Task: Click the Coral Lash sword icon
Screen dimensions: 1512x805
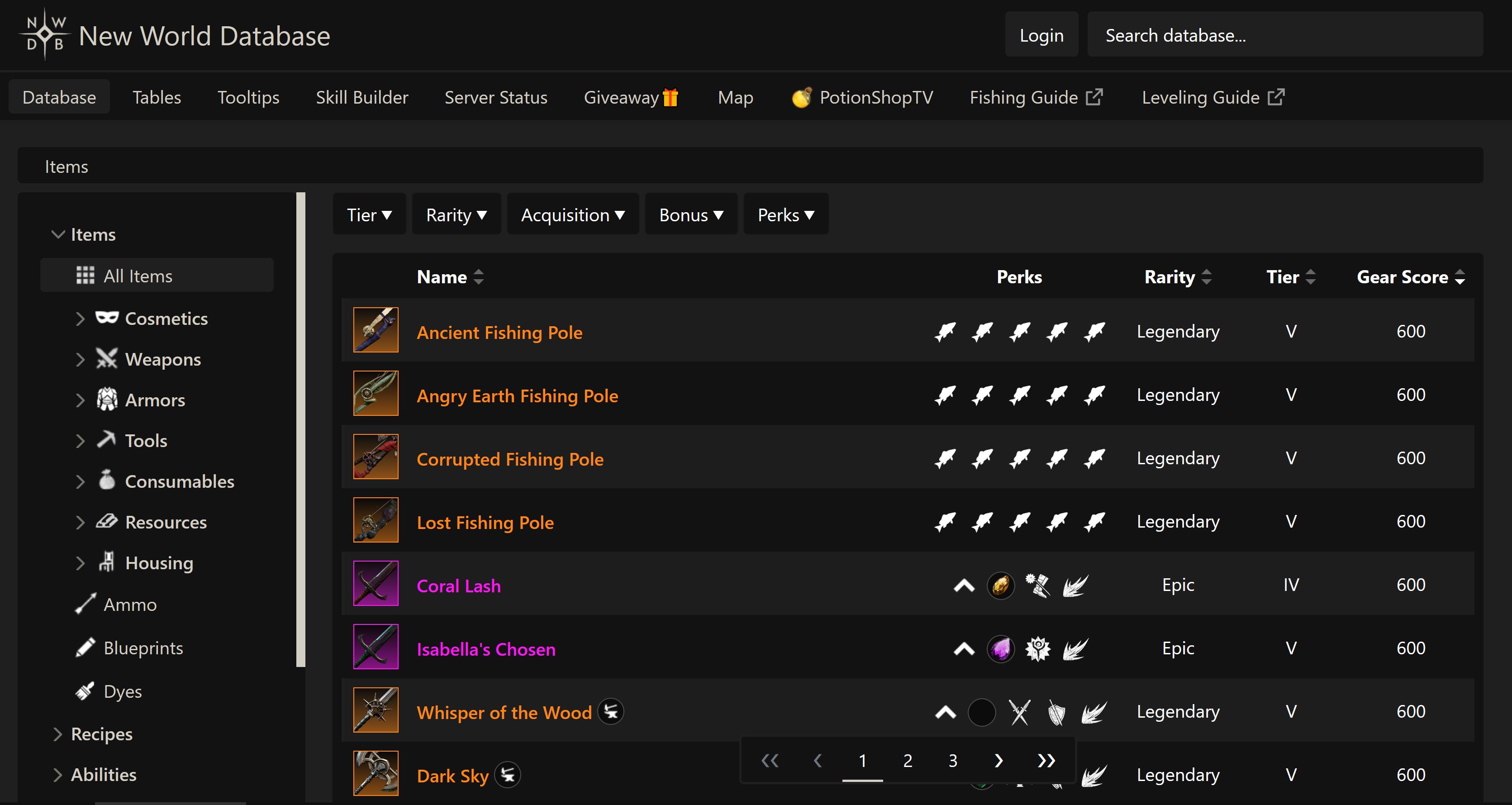Action: click(376, 584)
